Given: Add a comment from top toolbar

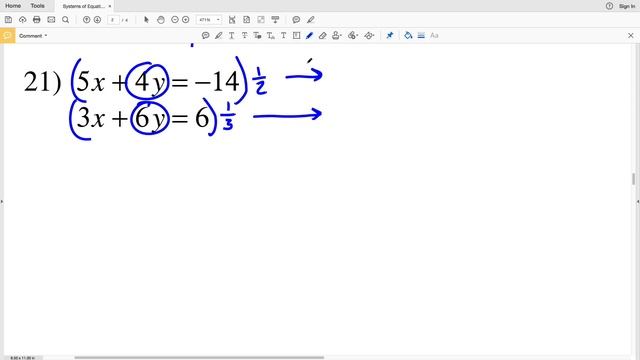Looking at the screenshot, I should (x=296, y=20).
